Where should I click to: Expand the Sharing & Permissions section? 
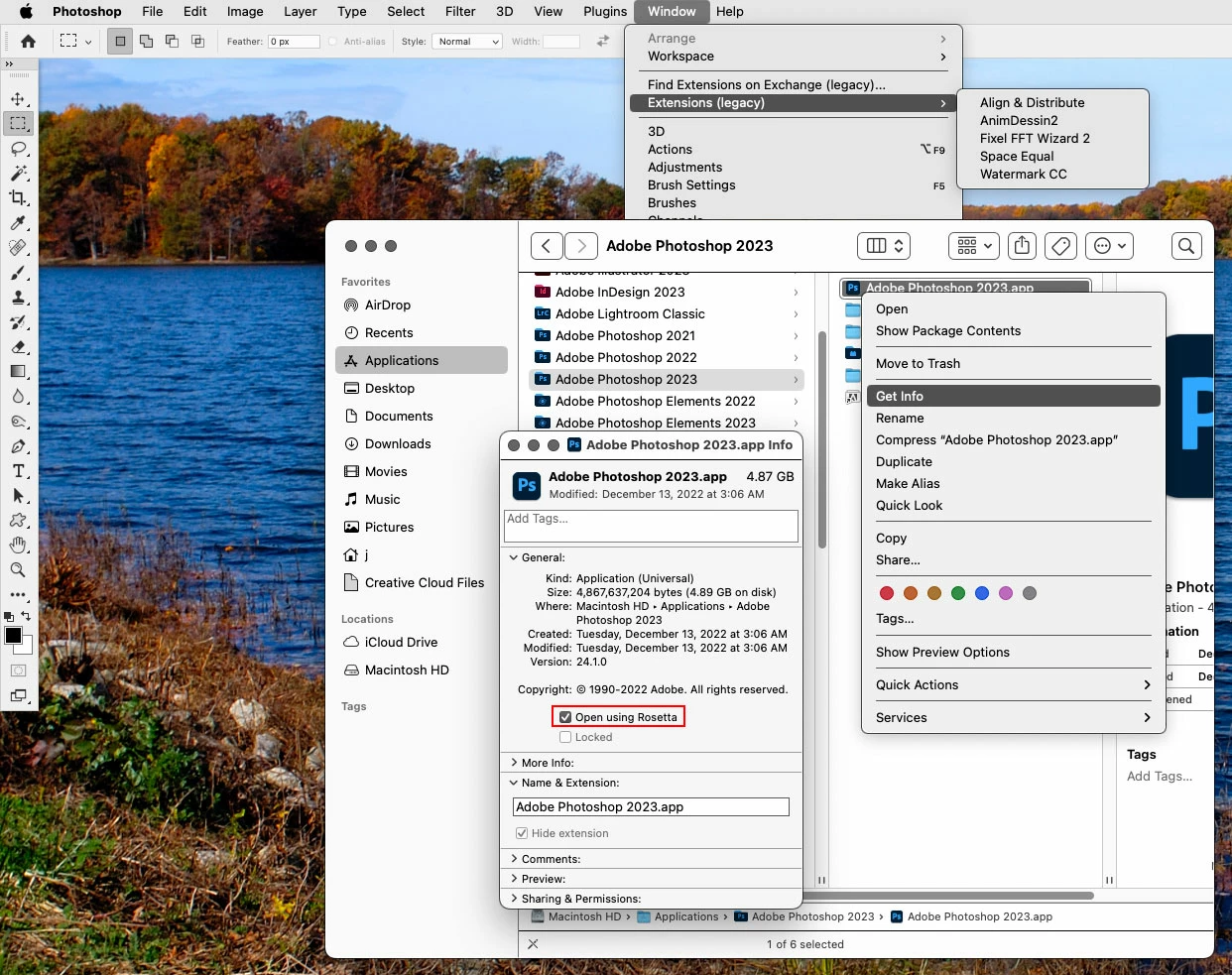point(514,899)
